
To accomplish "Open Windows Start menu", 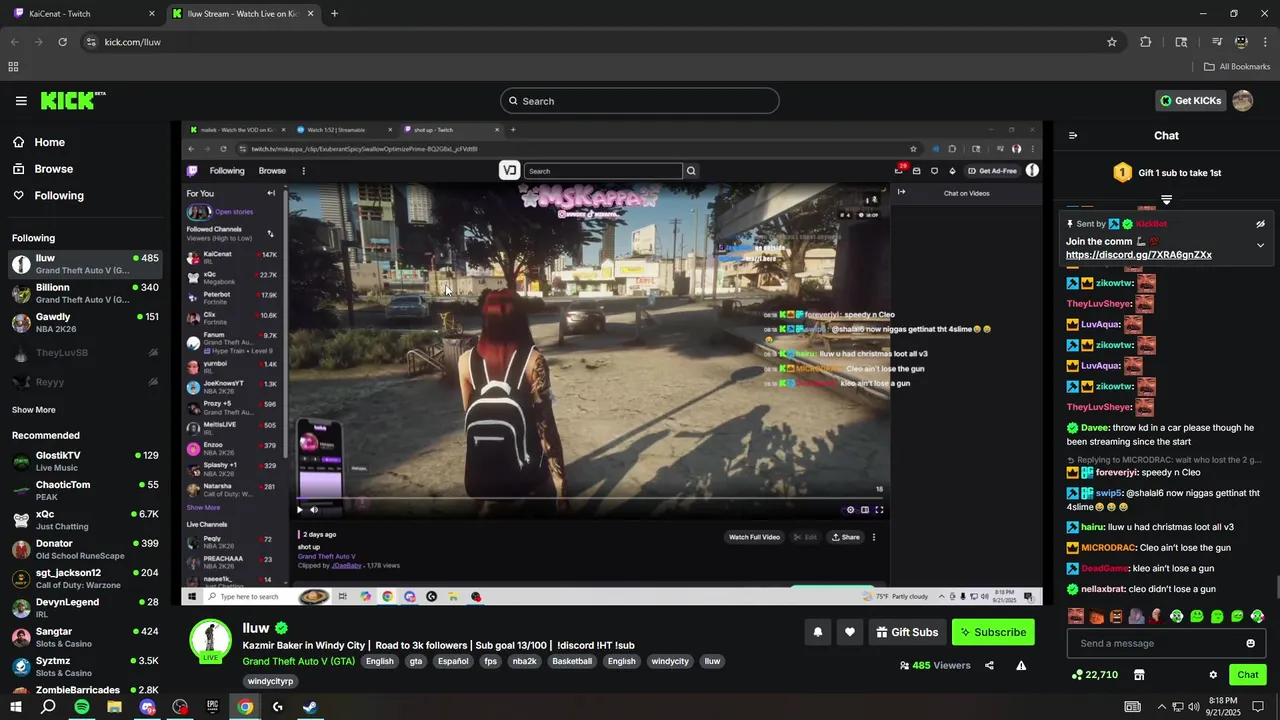I will [16, 707].
